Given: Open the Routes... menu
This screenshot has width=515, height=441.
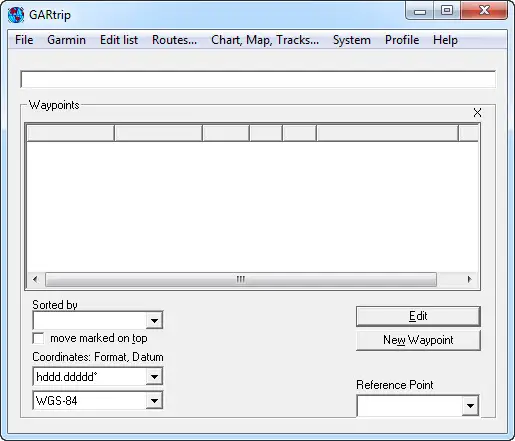Looking at the screenshot, I should [x=174, y=40].
